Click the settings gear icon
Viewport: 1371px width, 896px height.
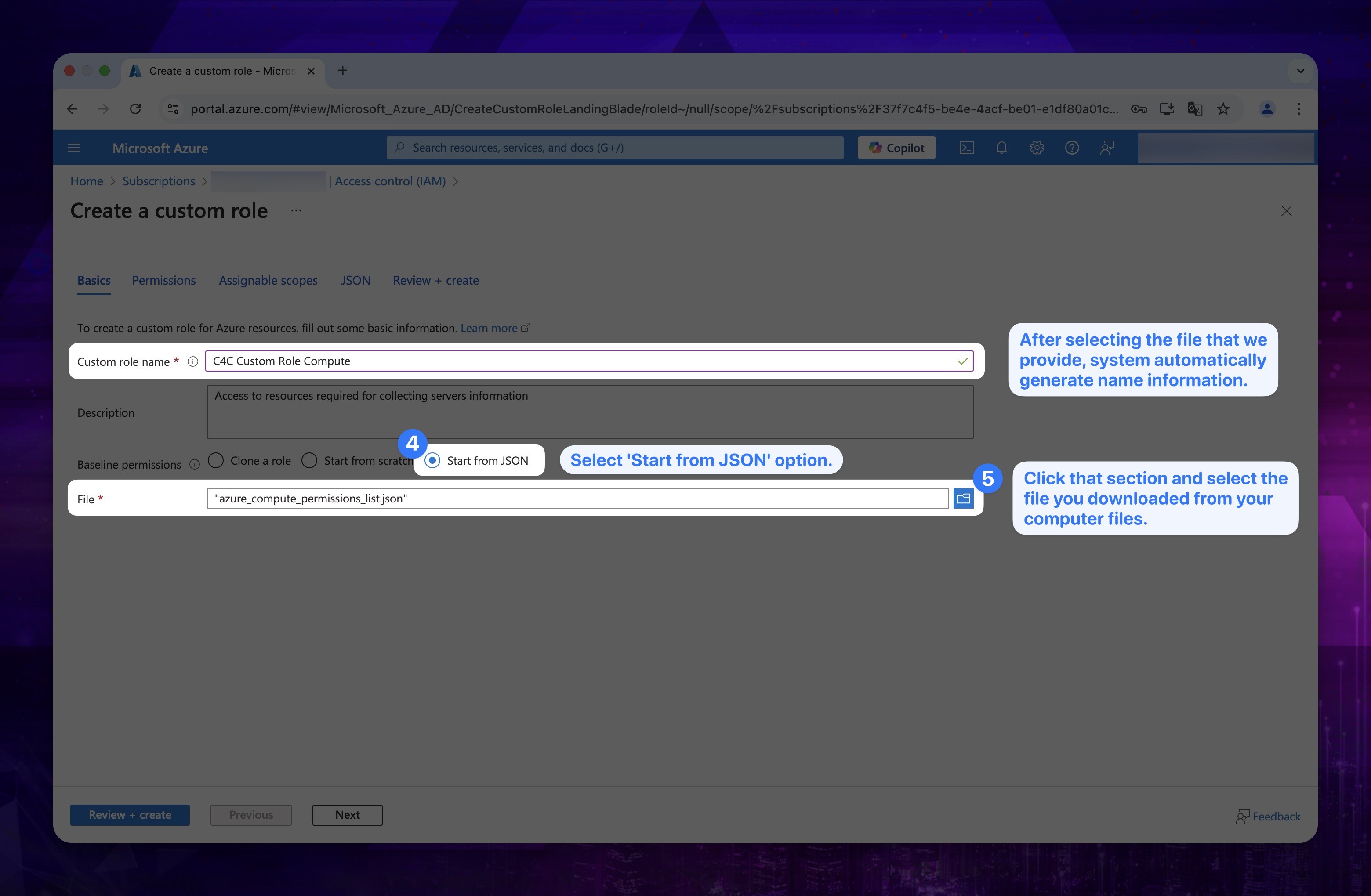1036,148
